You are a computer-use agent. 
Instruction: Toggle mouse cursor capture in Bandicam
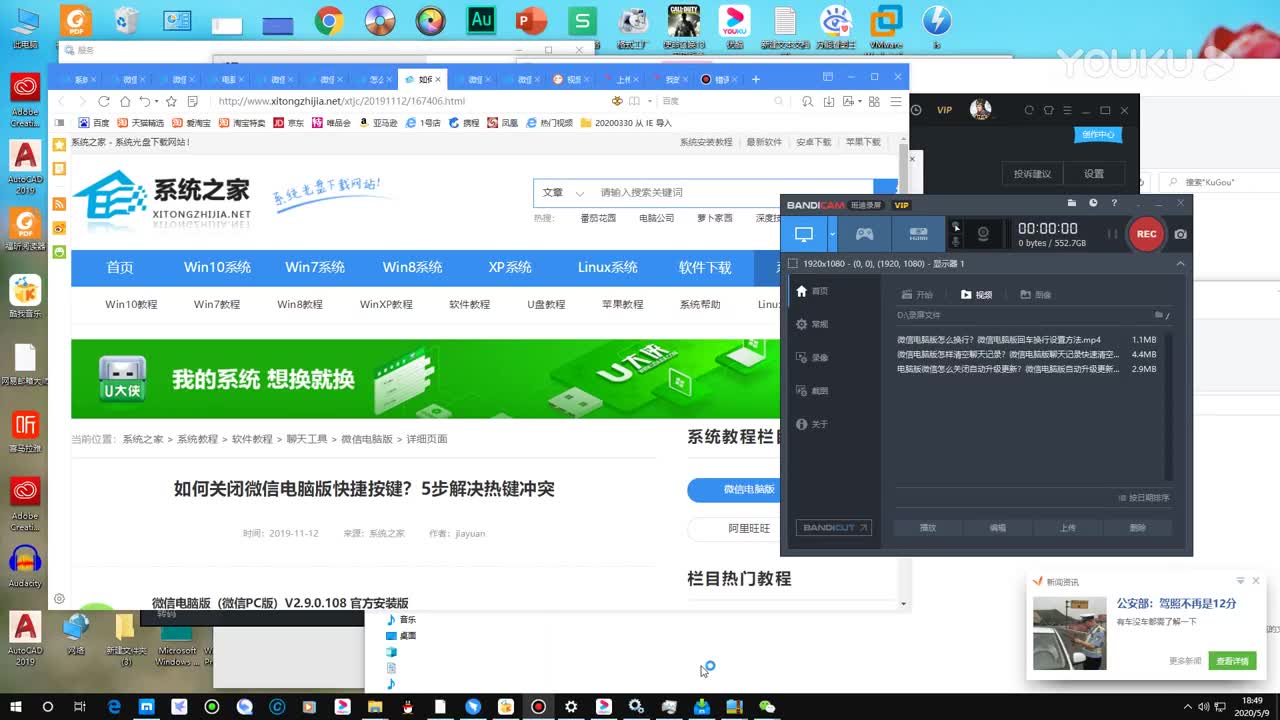click(x=956, y=227)
